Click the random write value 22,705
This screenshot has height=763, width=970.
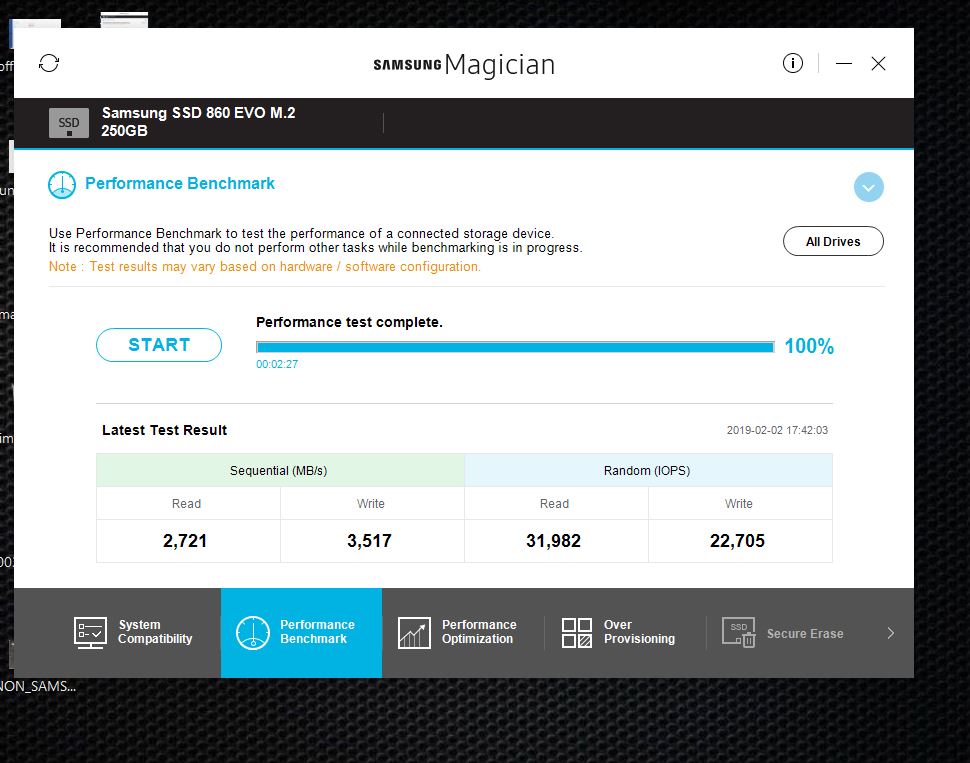[737, 541]
